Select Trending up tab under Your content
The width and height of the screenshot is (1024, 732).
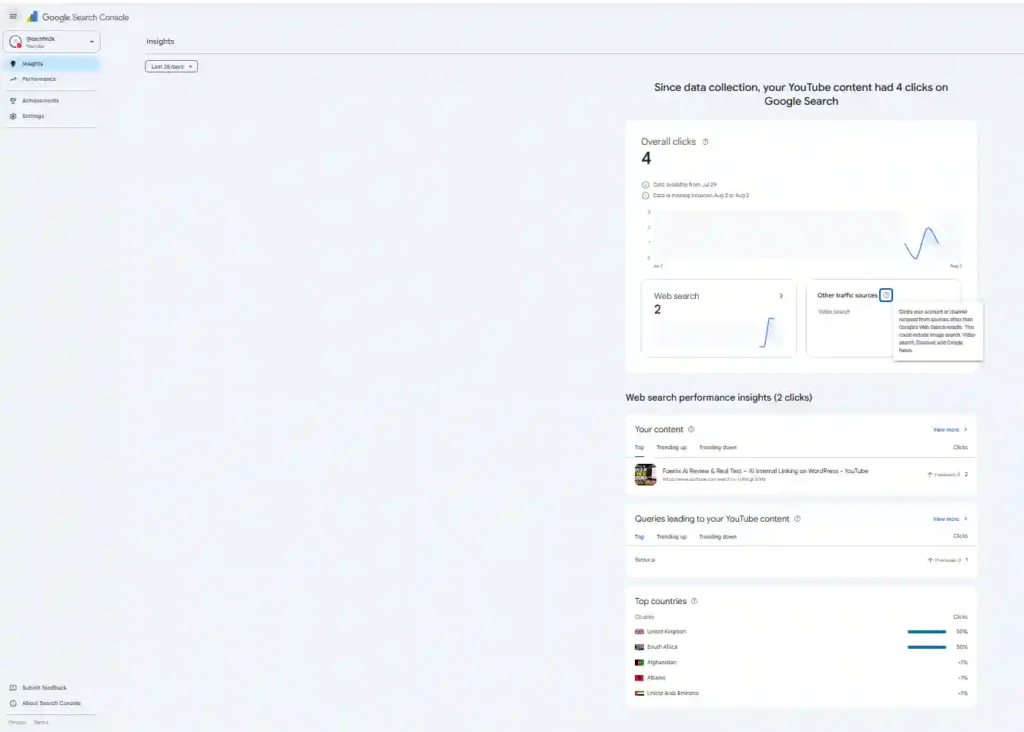(x=671, y=447)
